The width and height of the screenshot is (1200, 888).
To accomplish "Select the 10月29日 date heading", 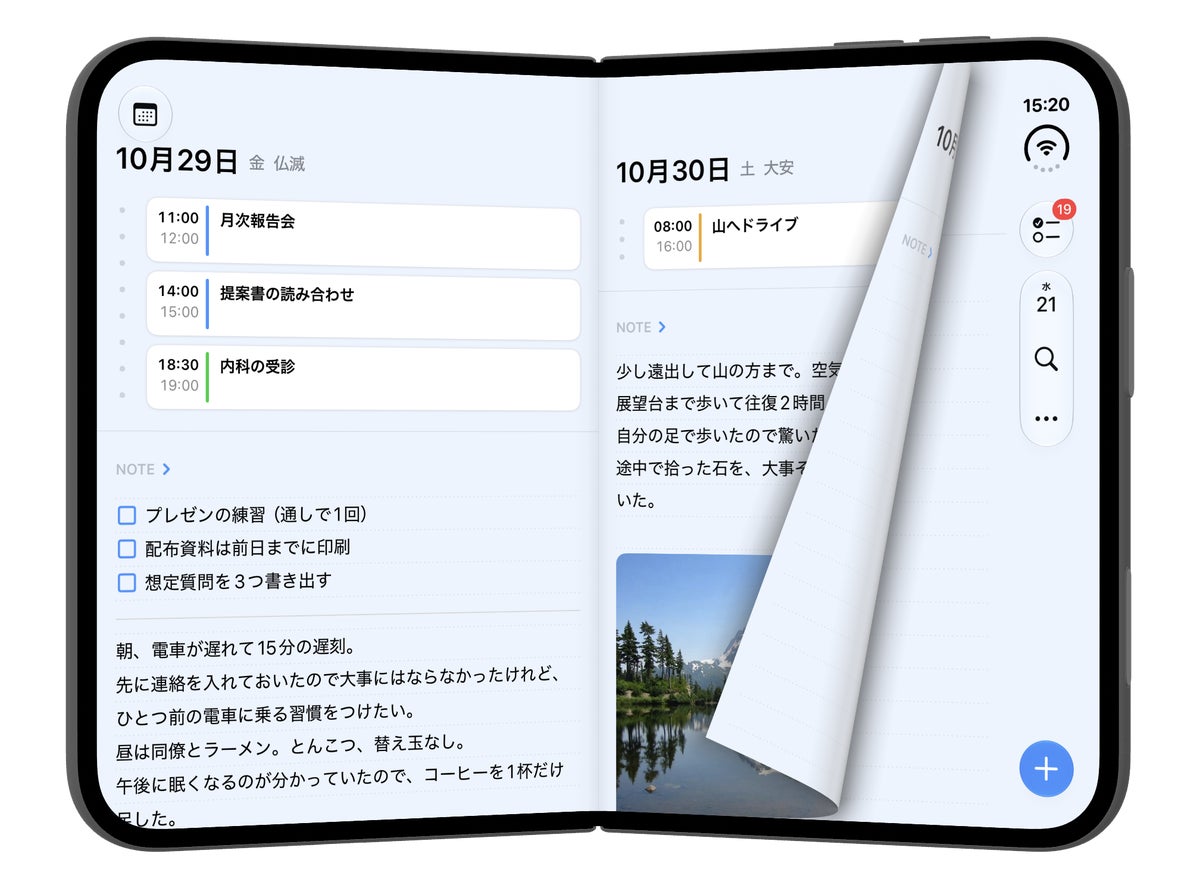I will pyautogui.click(x=177, y=160).
